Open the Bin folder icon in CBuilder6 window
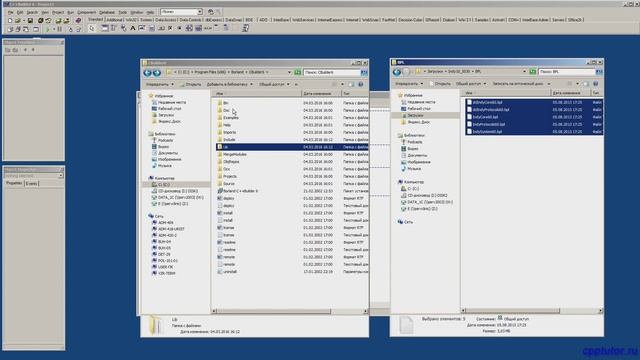The width and height of the screenshot is (640, 360). click(x=220, y=103)
